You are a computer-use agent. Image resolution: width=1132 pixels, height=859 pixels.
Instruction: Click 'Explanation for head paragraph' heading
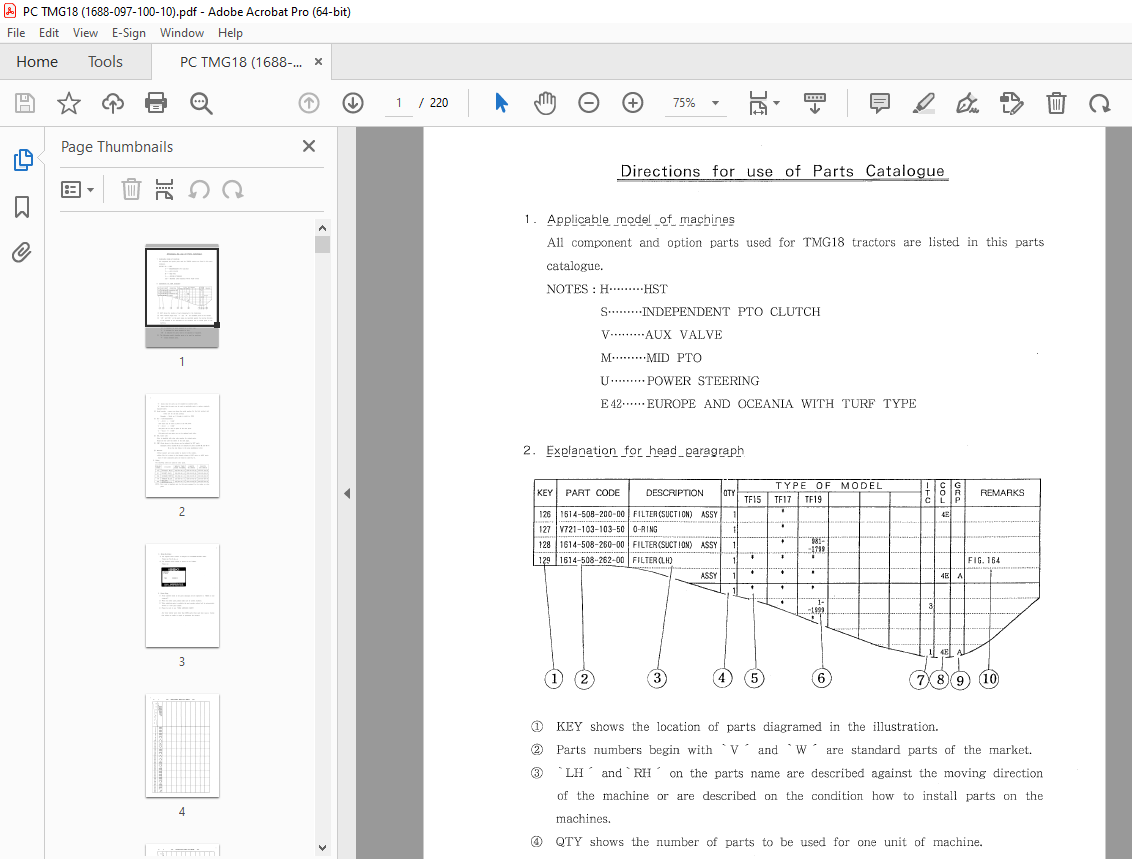tap(645, 450)
